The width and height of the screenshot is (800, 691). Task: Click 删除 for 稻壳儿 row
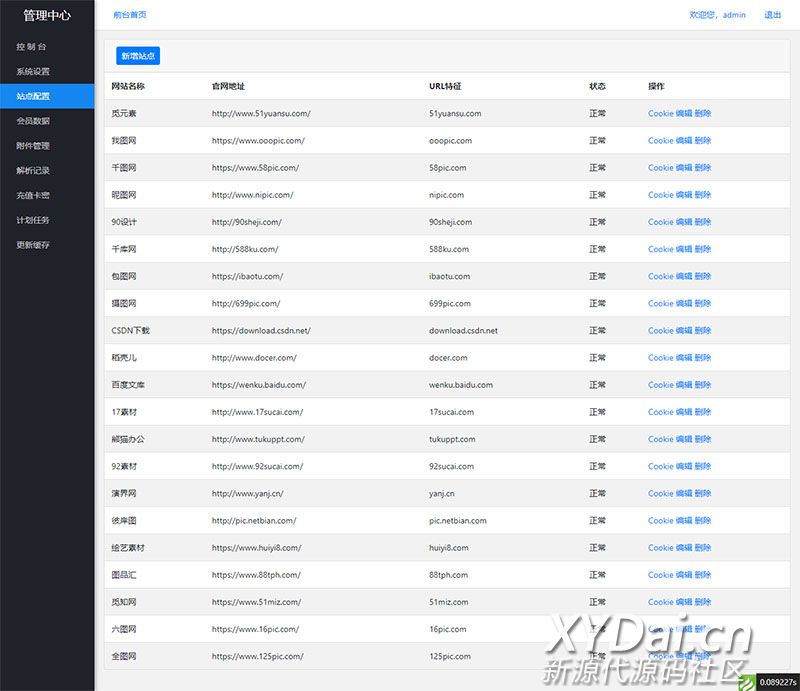703,358
